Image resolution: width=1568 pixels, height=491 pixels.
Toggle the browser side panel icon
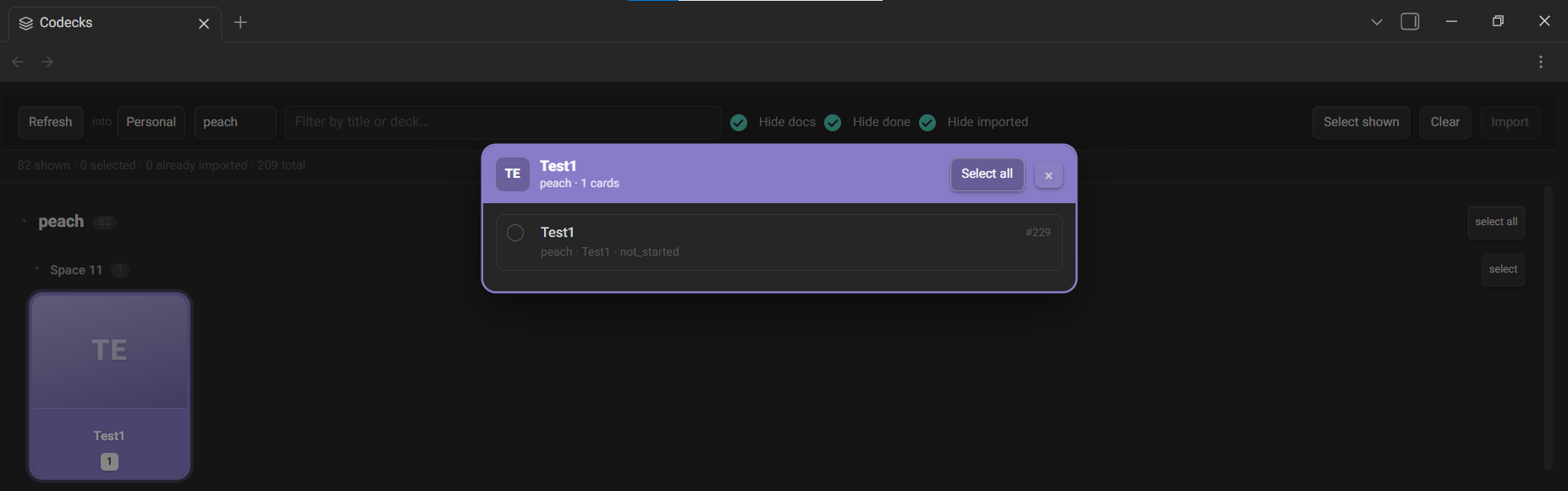pyautogui.click(x=1410, y=22)
